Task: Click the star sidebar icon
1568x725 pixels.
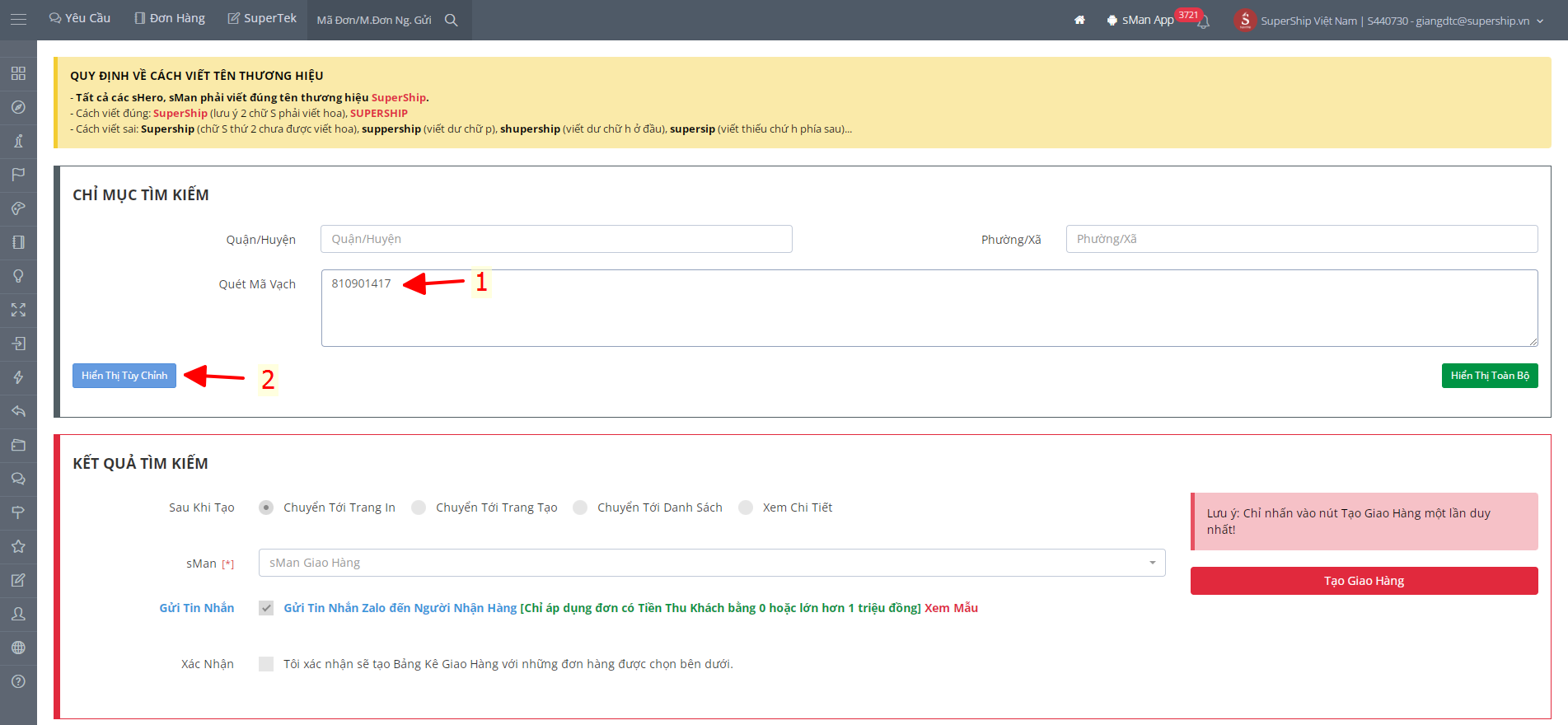Action: tap(18, 546)
